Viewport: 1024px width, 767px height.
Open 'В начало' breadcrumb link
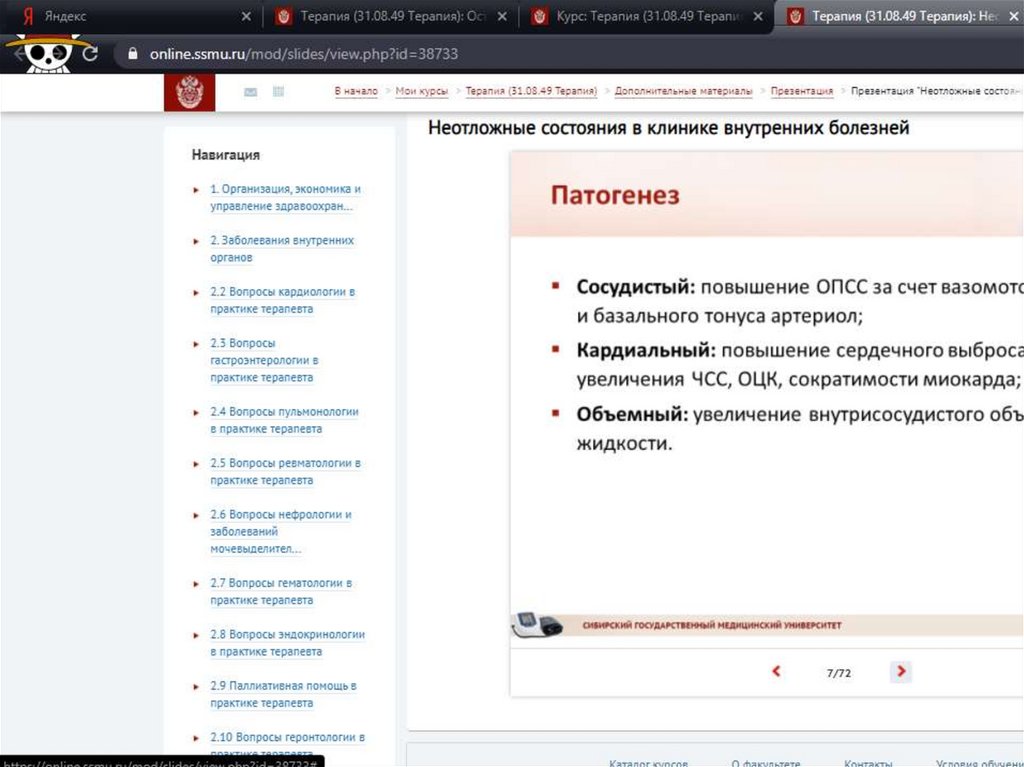tap(356, 91)
